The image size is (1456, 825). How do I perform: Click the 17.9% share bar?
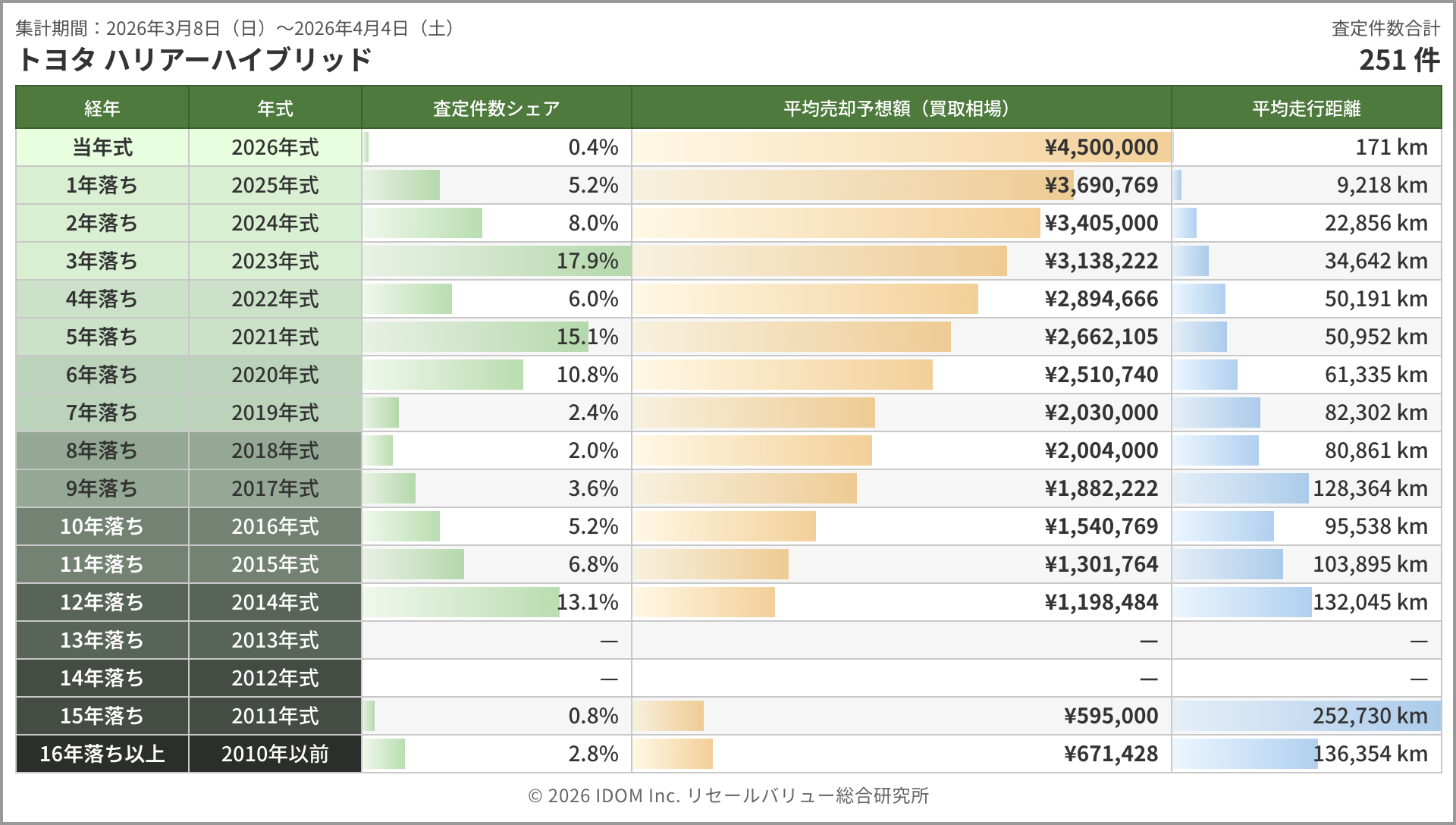click(x=496, y=261)
